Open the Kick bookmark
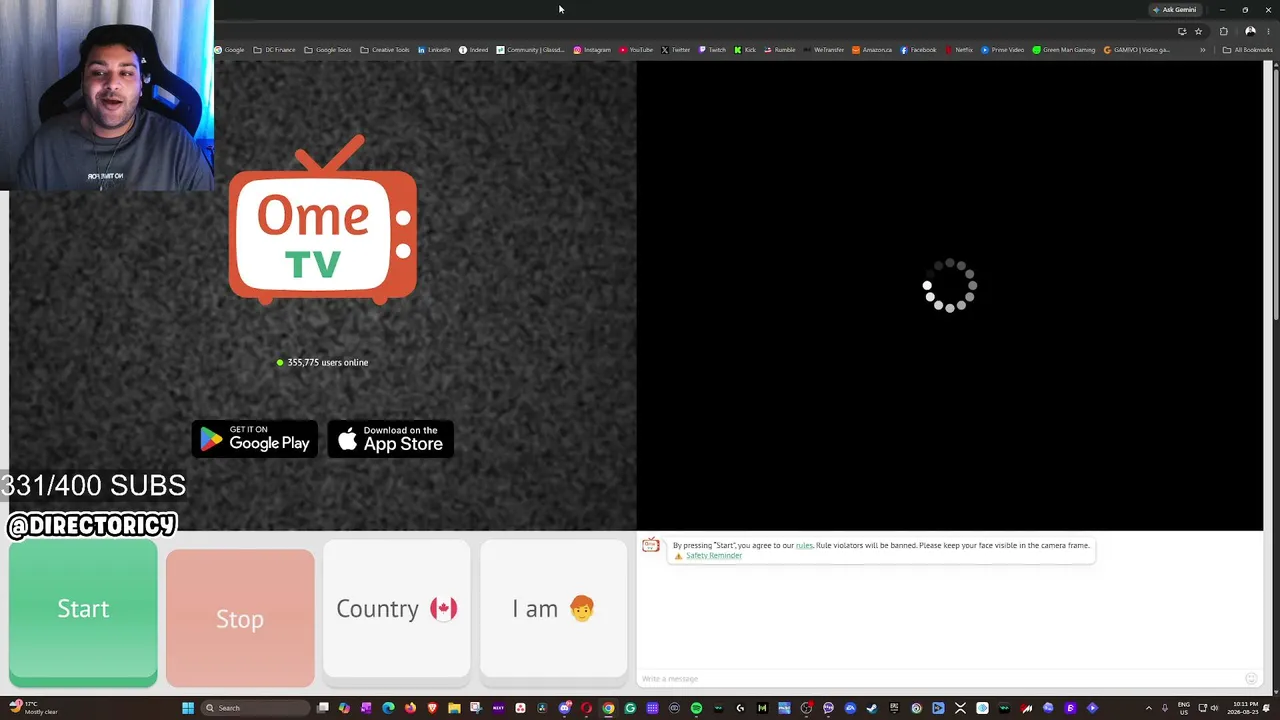 (745, 50)
